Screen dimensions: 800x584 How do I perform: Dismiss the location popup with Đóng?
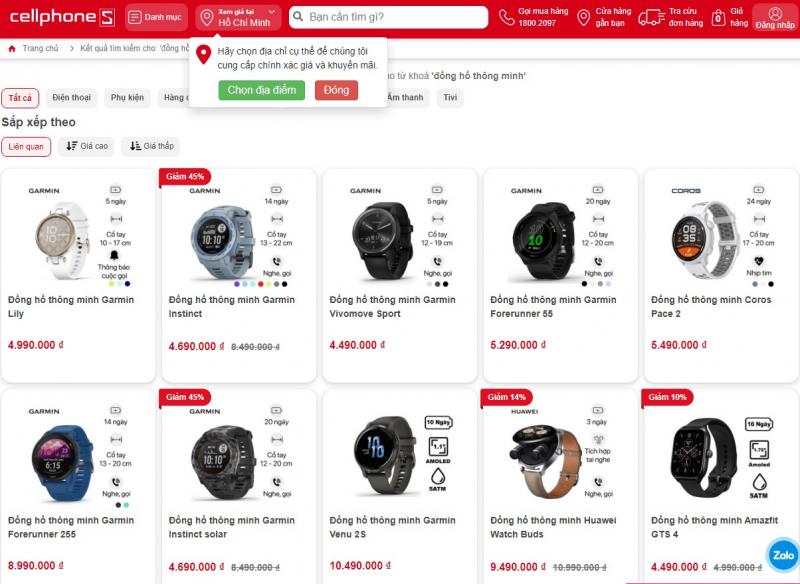336,90
